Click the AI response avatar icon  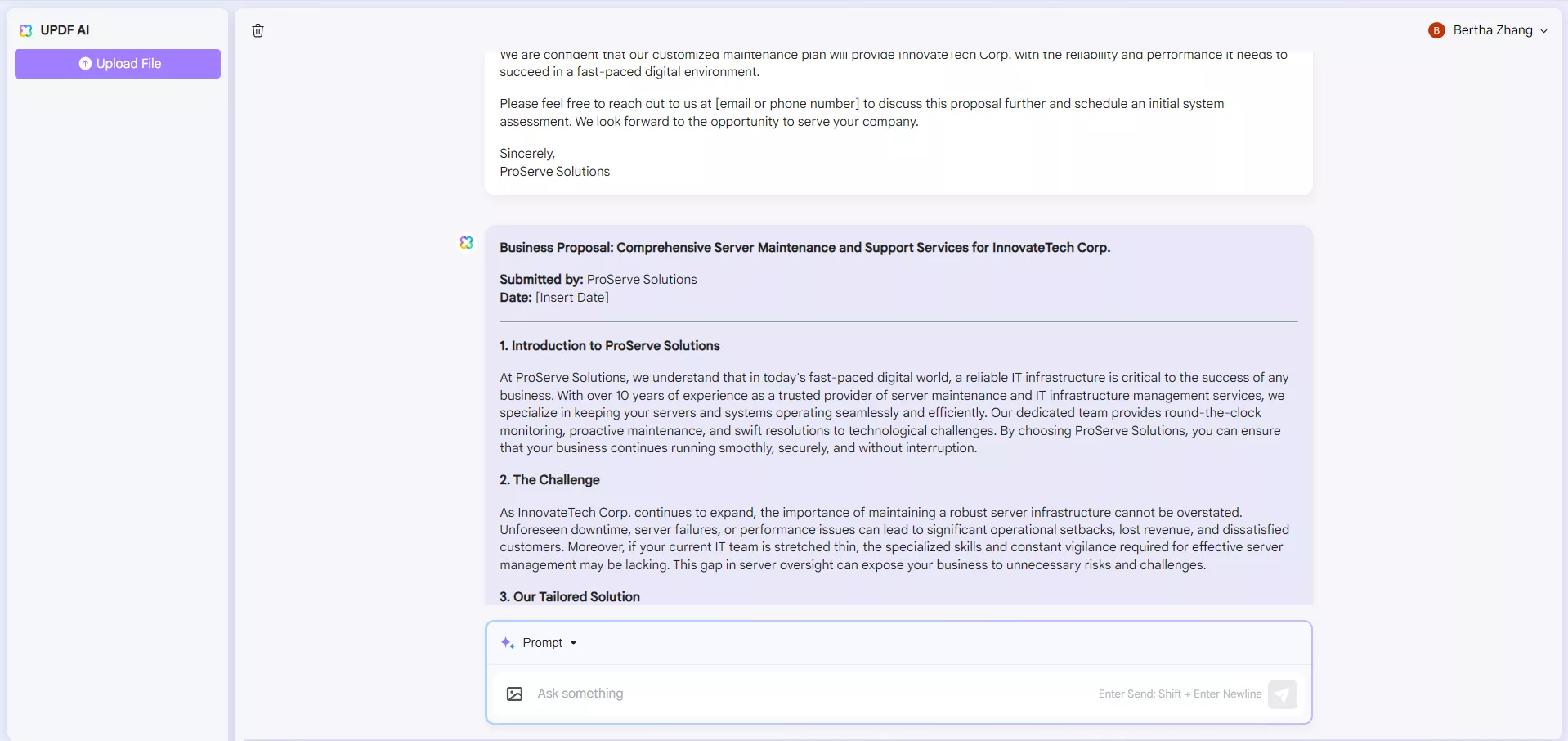(466, 243)
